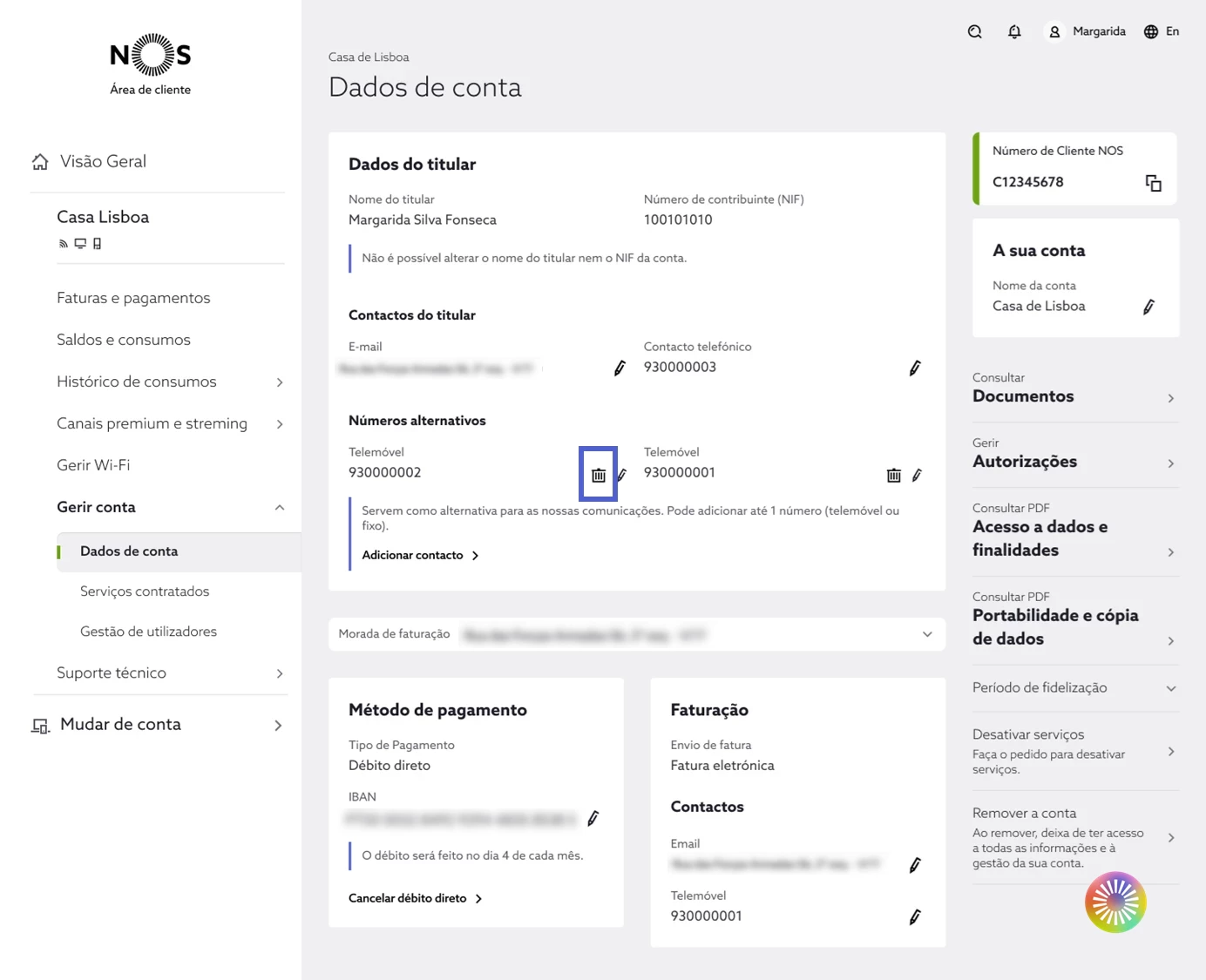Image resolution: width=1206 pixels, height=980 pixels.
Task: Click Adicionar contacto link
Action: (x=420, y=555)
